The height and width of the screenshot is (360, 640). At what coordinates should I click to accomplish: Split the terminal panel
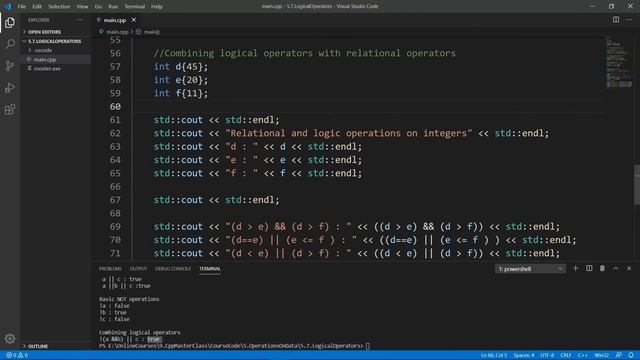point(589,268)
